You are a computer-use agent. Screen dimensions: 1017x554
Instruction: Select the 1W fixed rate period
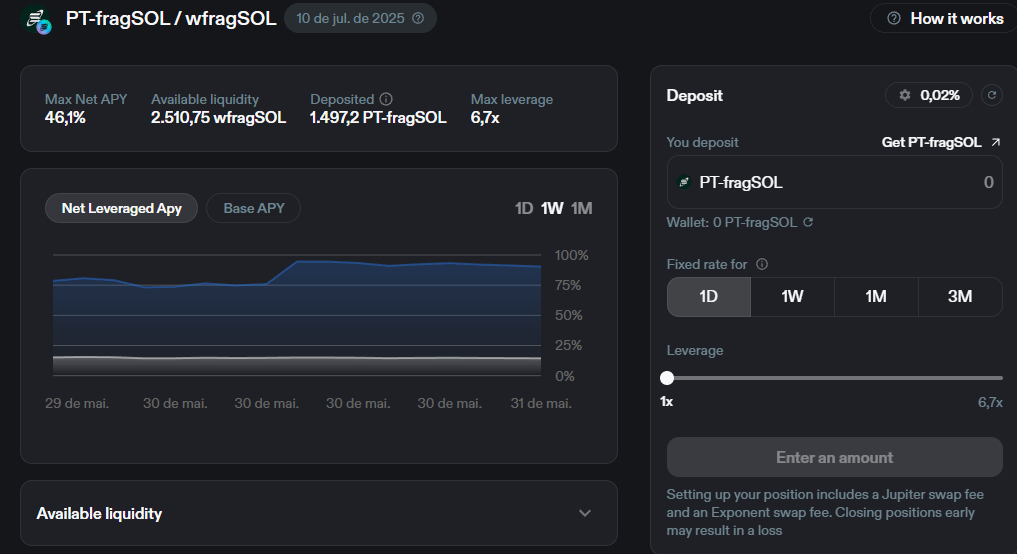tap(792, 296)
